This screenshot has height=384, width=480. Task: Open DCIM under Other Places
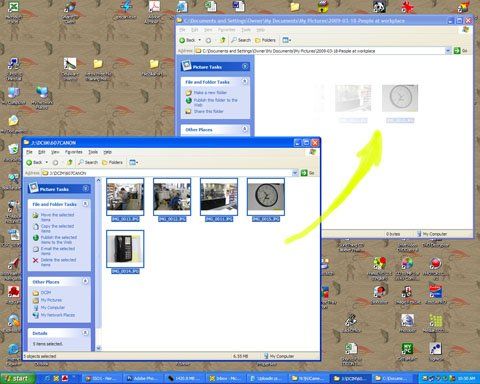(46, 293)
